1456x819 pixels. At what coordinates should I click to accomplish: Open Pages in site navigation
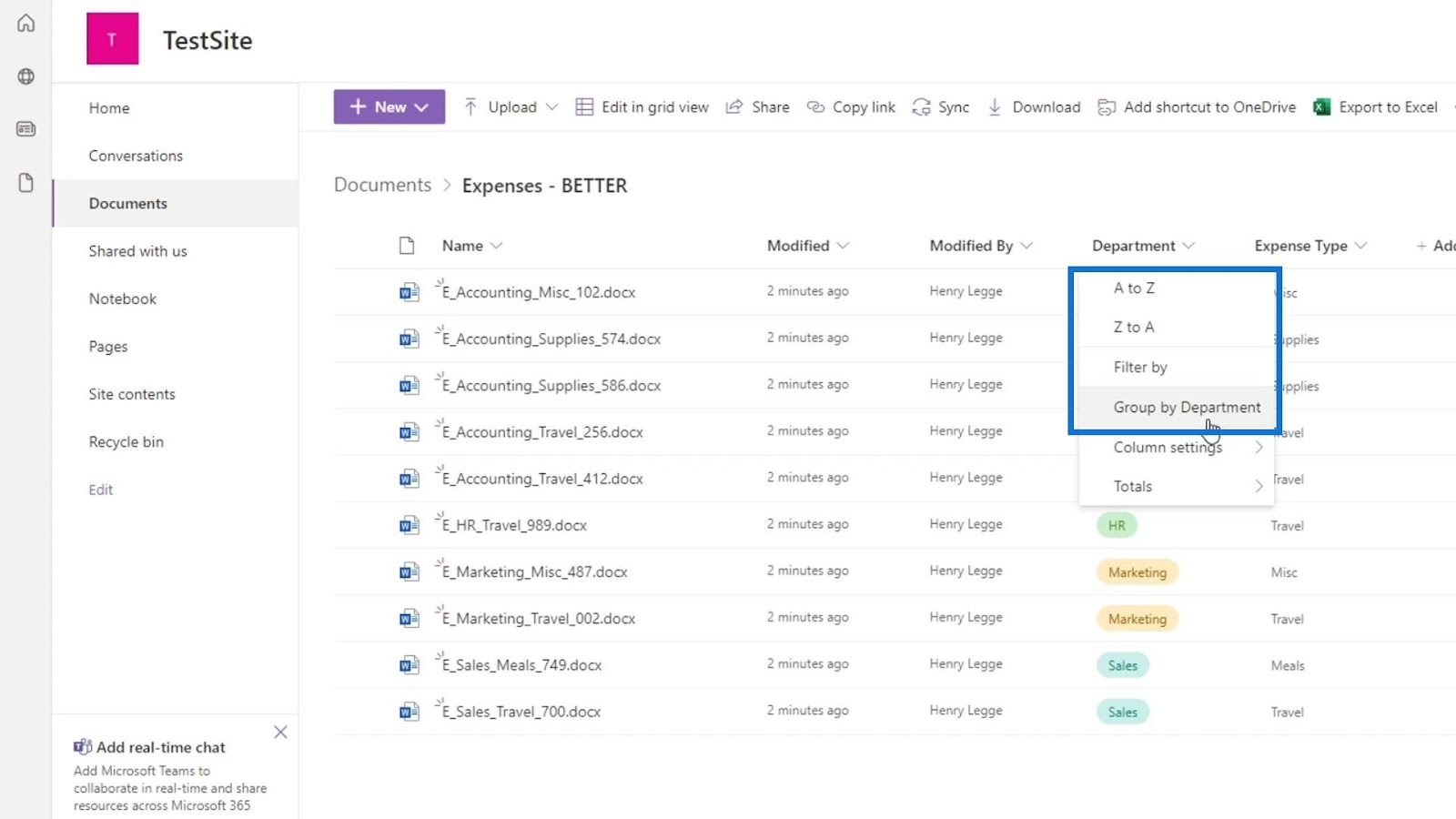click(108, 347)
